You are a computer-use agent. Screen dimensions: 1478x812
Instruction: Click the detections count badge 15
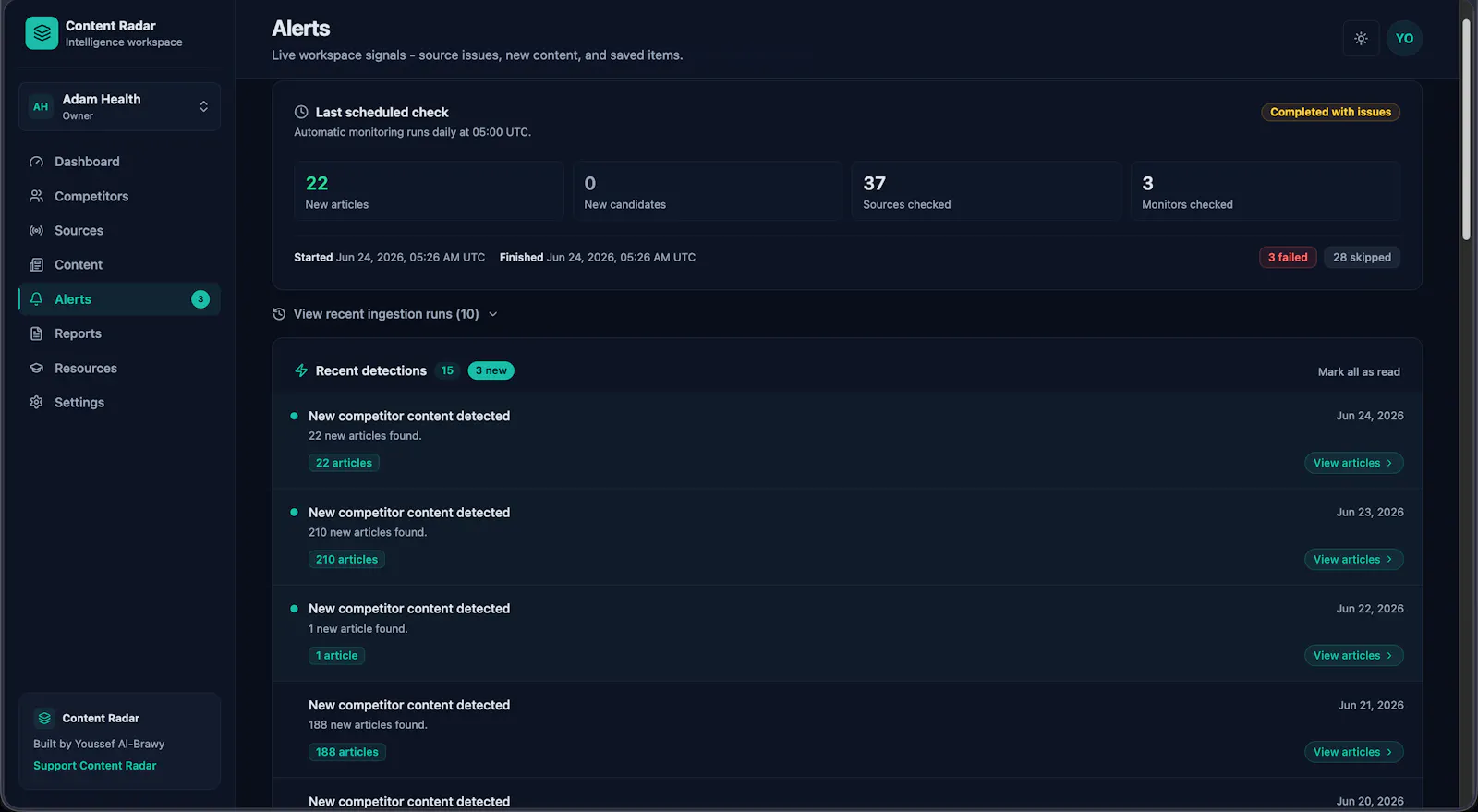[447, 370]
